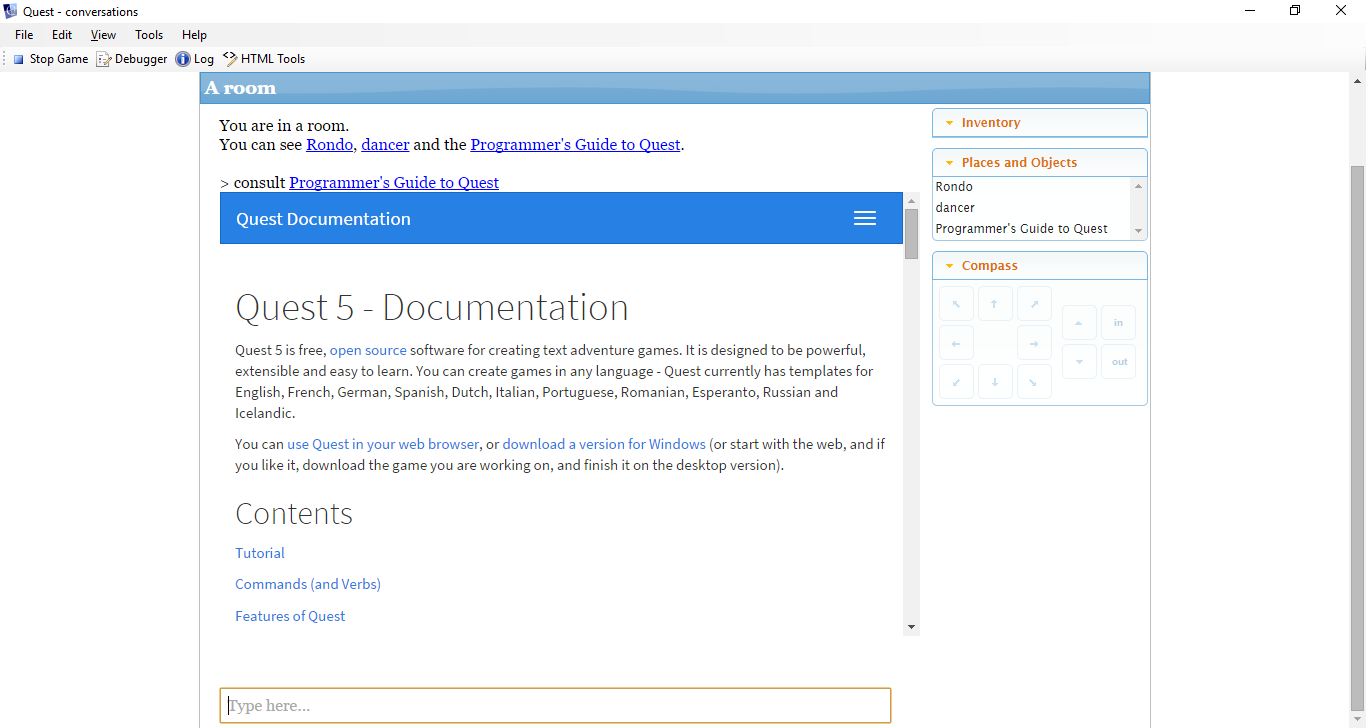Screen dimensions: 1366x728
Task: Click documentation frame scrollbar thumb
Action: [x=911, y=234]
